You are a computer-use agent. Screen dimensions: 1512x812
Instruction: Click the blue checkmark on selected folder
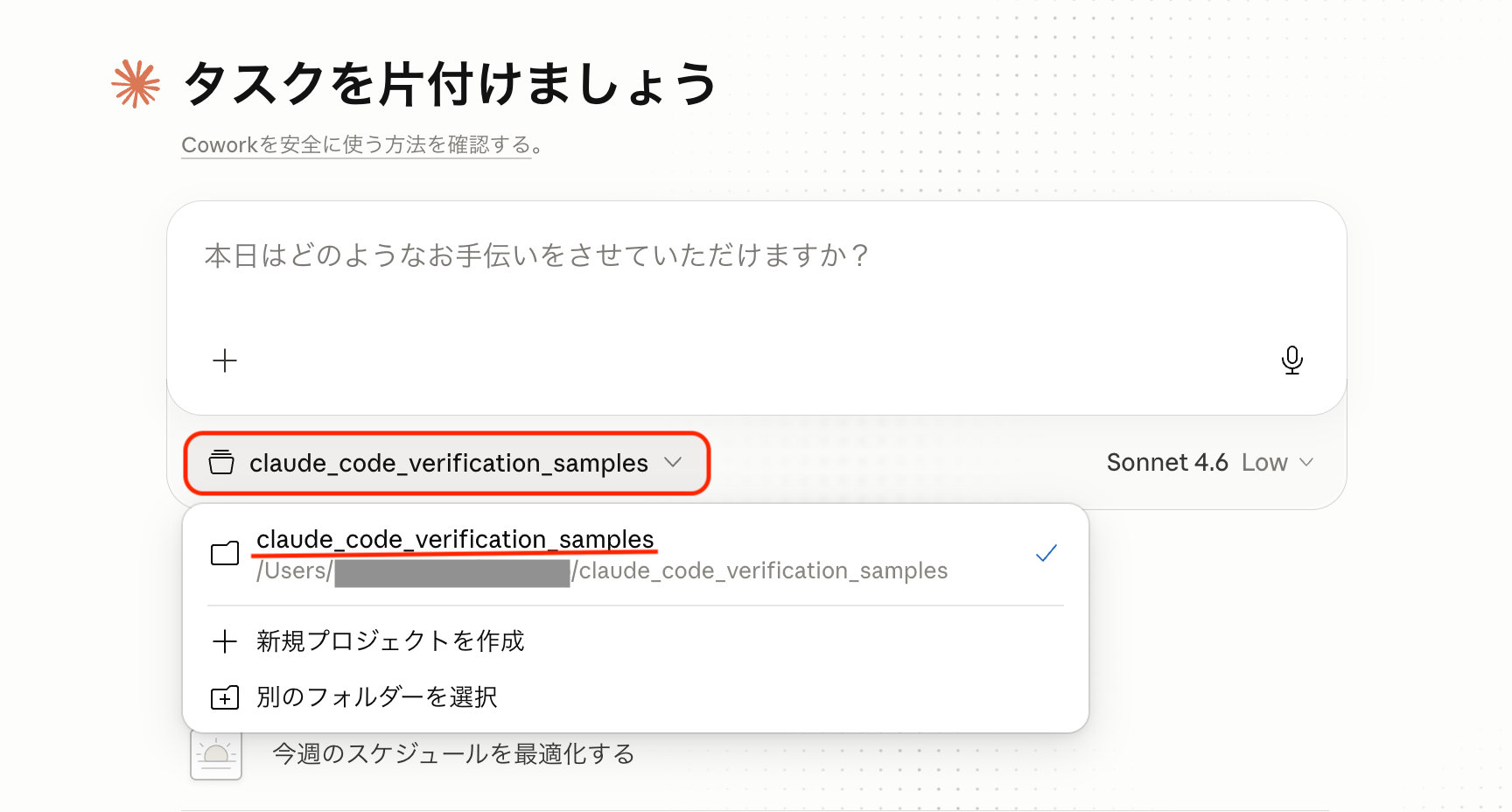click(1046, 553)
